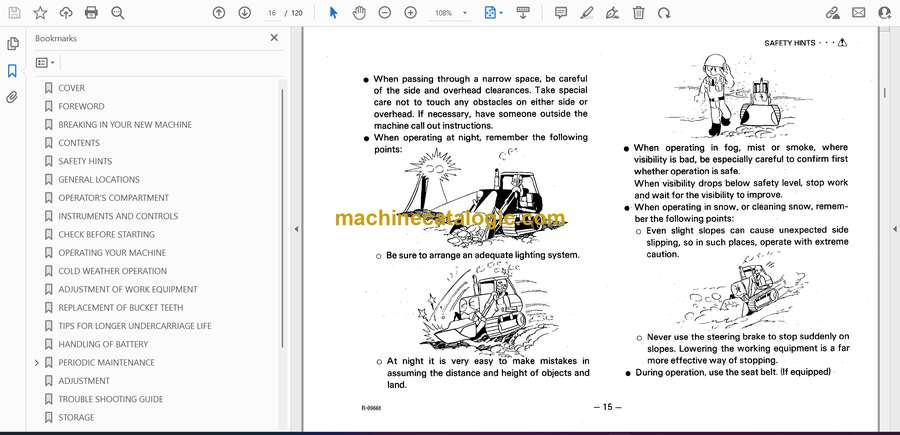Click the scrolling mode keyboard icon
Viewport: 900px width, 435px height.
click(522, 13)
